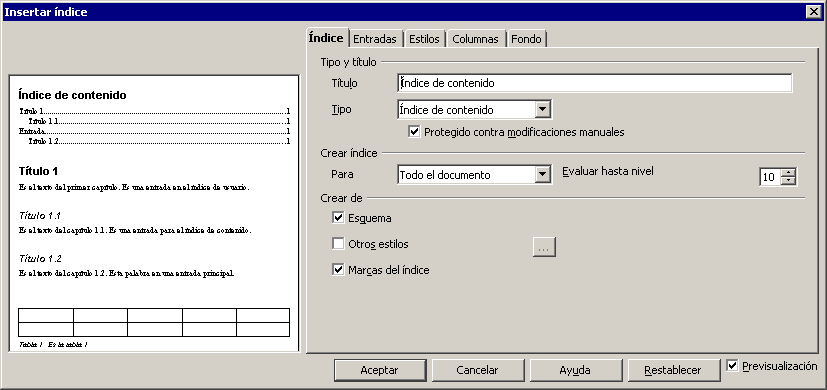827x390 pixels.
Task: Click the 'Evaluar hasta nivel' label
Action: click(608, 171)
